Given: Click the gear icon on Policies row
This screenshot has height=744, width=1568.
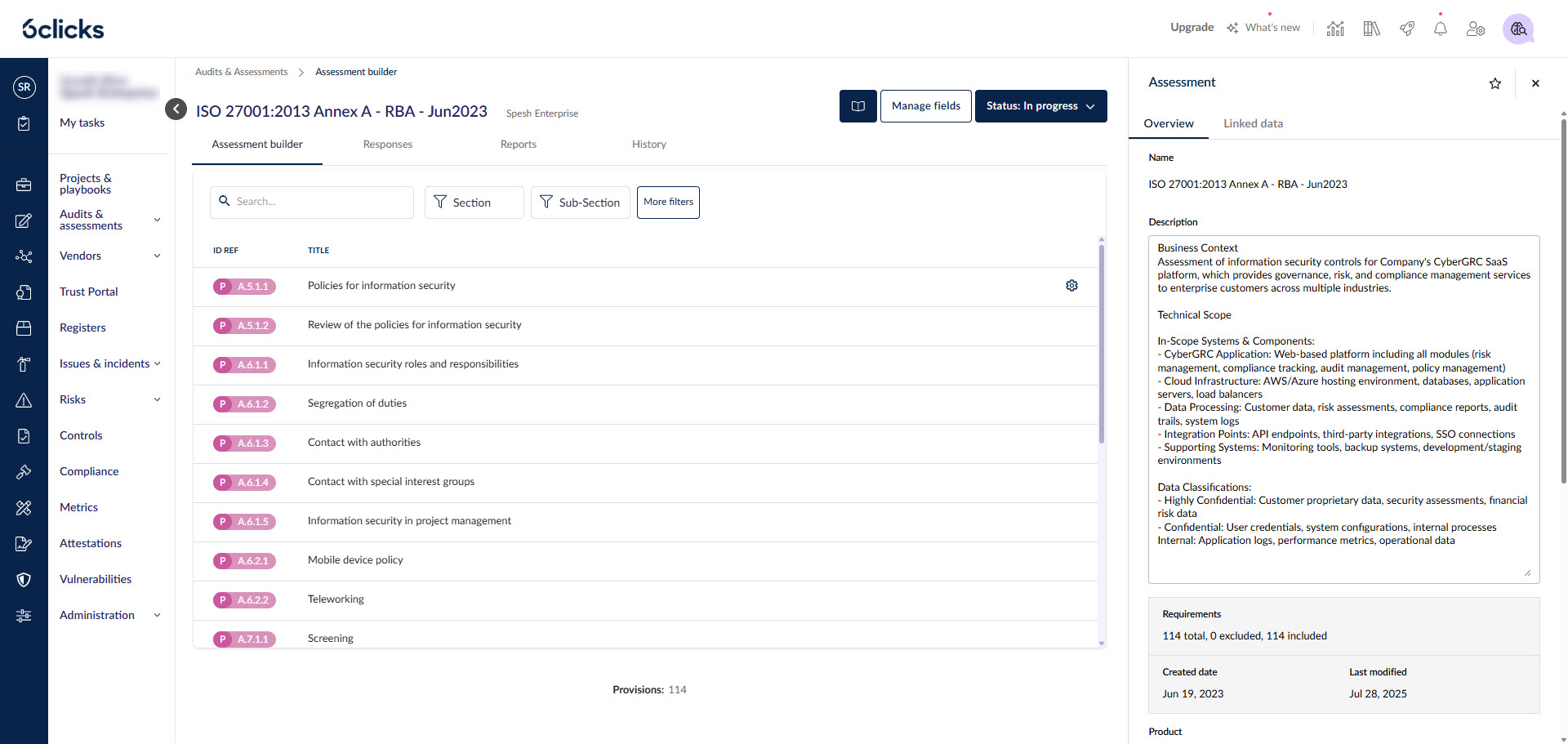Looking at the screenshot, I should point(1071,286).
